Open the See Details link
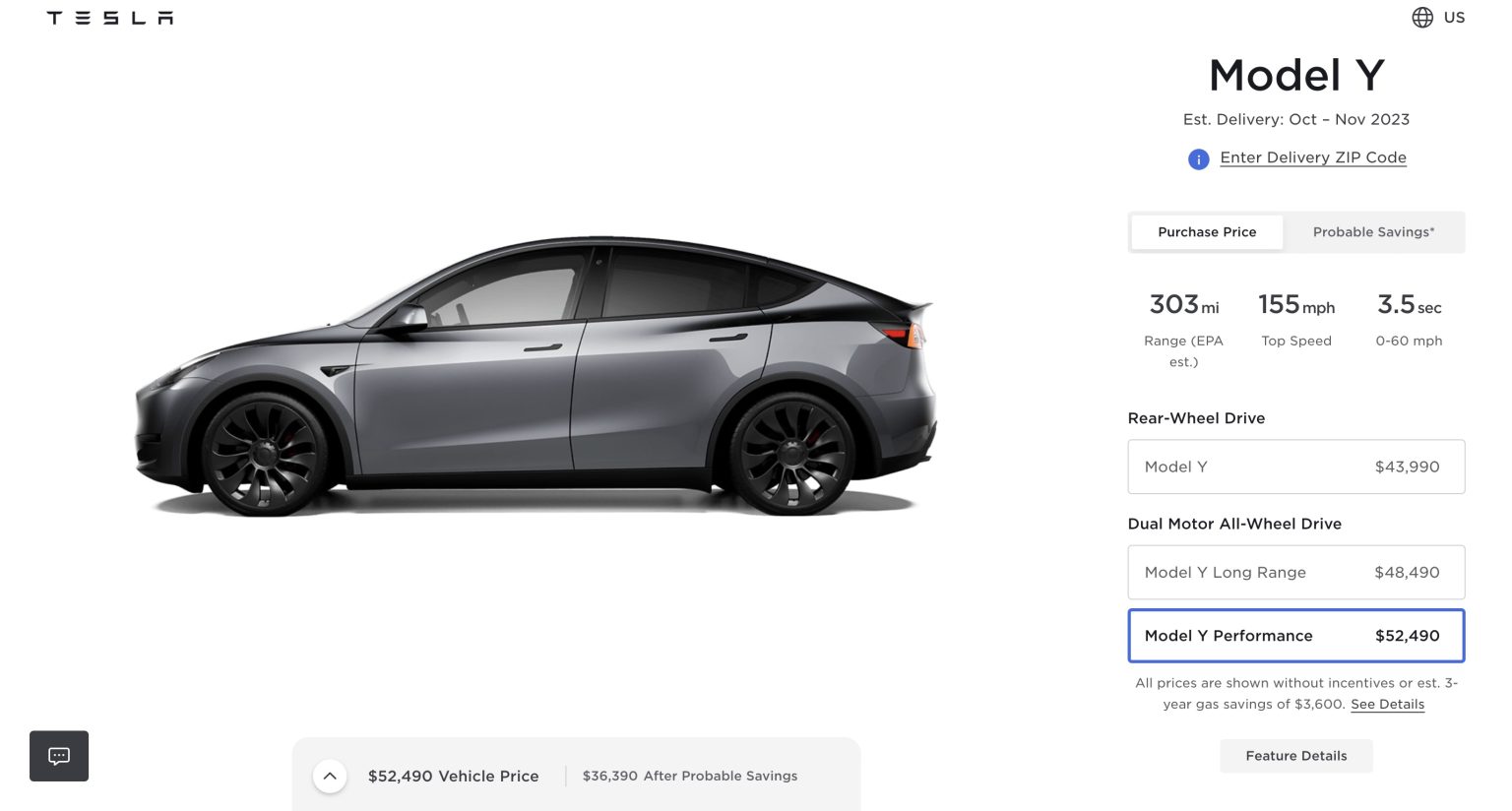 point(1387,704)
